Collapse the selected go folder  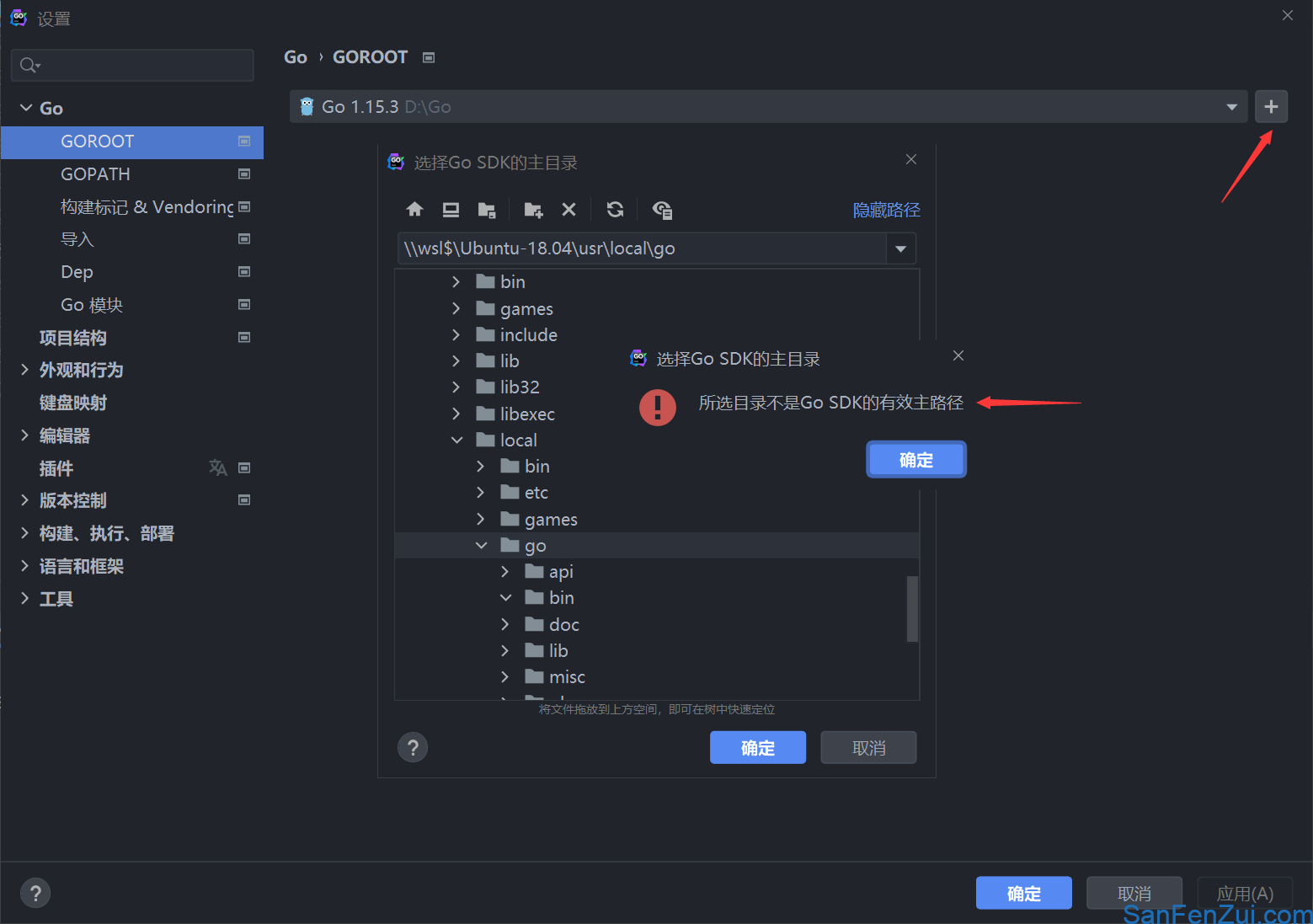(x=481, y=546)
